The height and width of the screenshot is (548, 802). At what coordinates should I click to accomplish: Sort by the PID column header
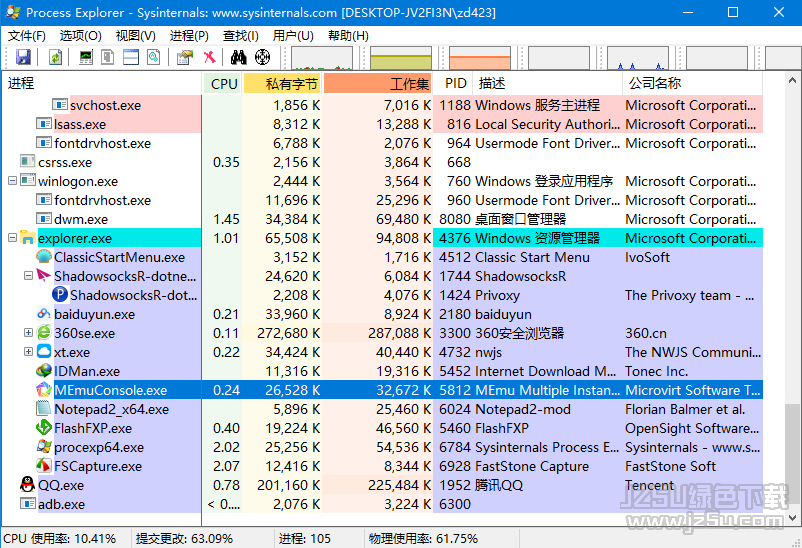455,83
